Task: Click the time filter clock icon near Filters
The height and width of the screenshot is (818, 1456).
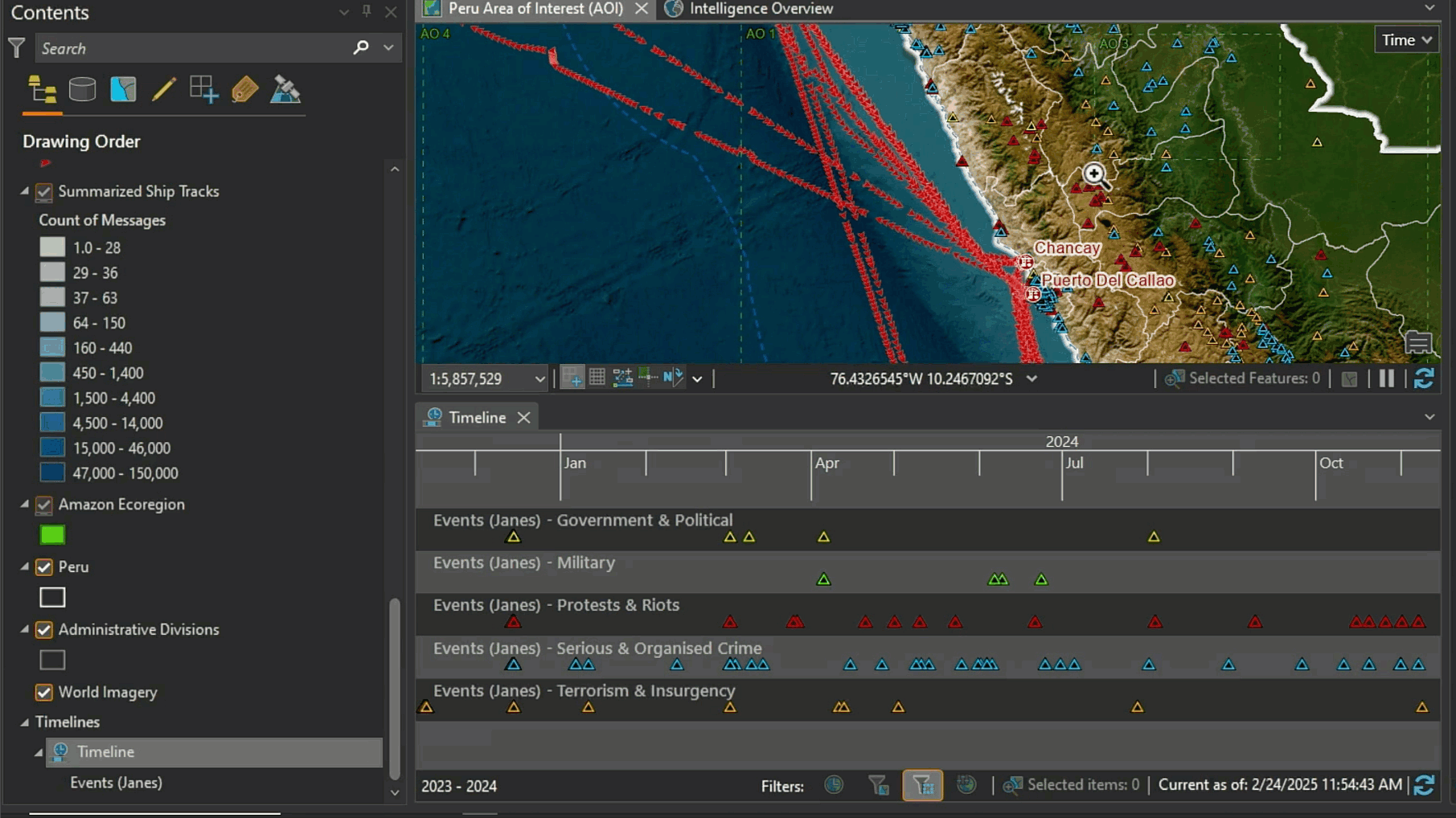Action: 835,786
